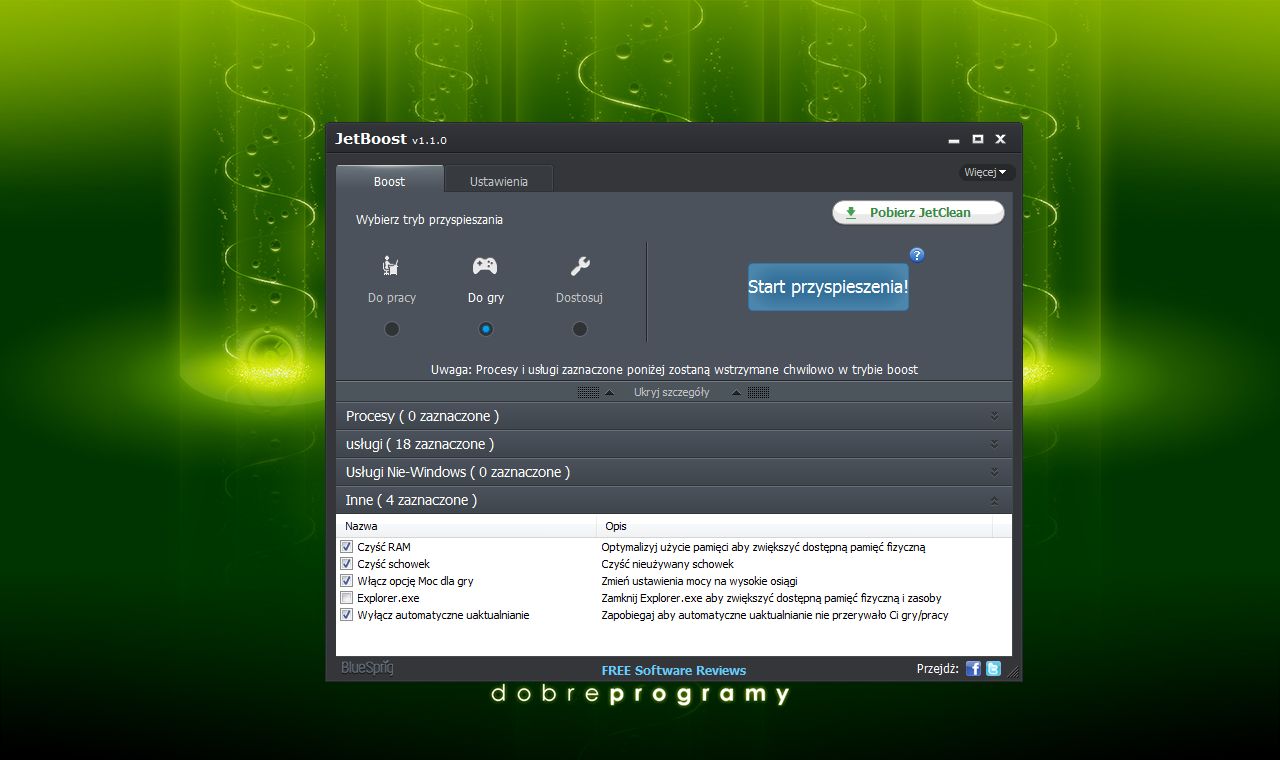Click the 'Optymalizuj użycie pamięci' description
This screenshot has height=760, width=1280.
763,547
